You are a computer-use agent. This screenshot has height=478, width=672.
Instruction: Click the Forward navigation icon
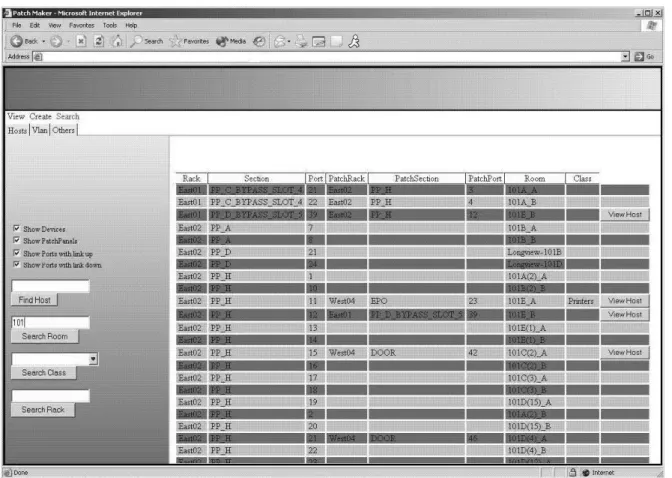point(56,41)
